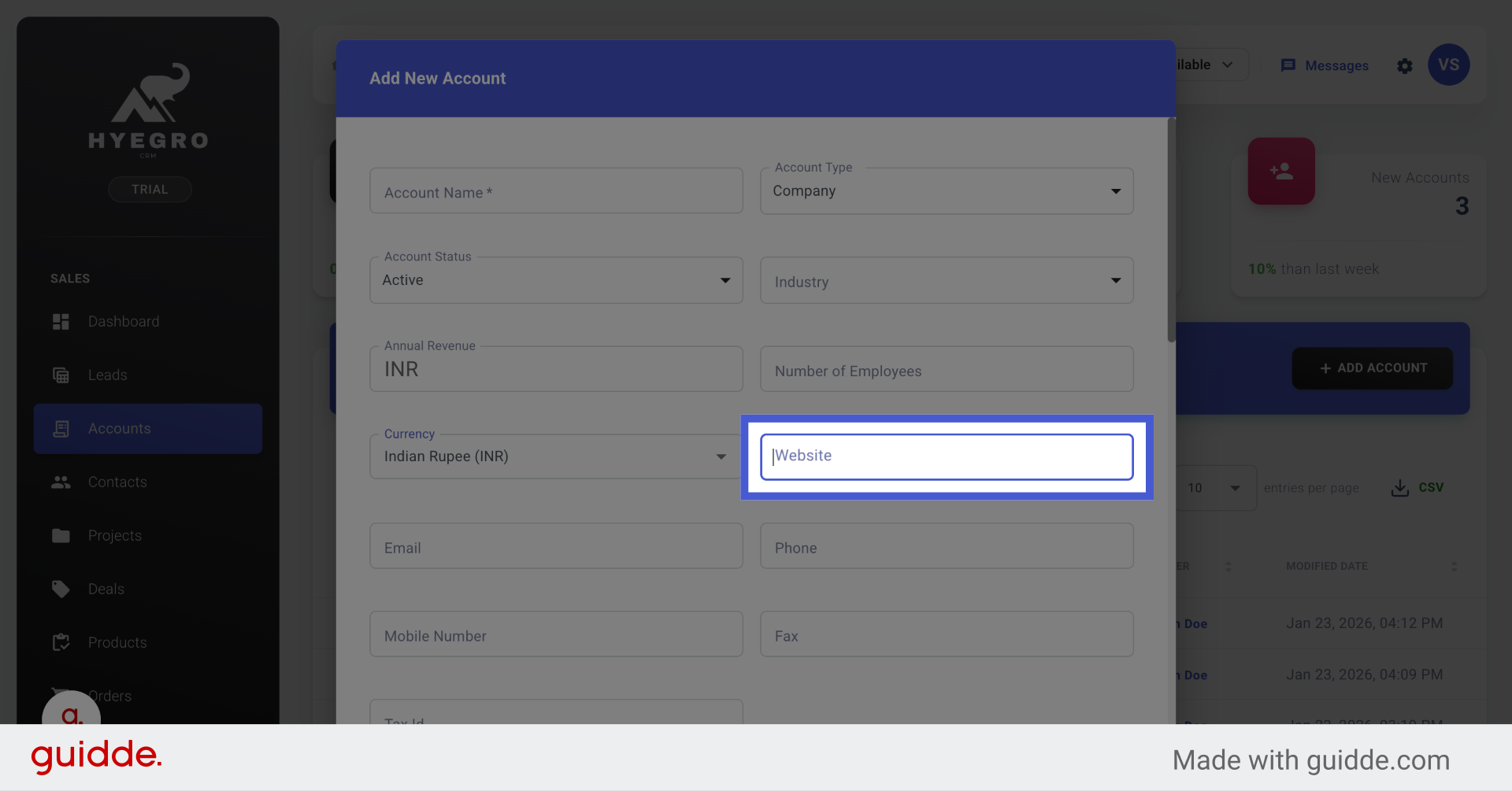Select the Dashboard icon in sidebar
Viewport: 1512px width, 791px height.
point(61,321)
